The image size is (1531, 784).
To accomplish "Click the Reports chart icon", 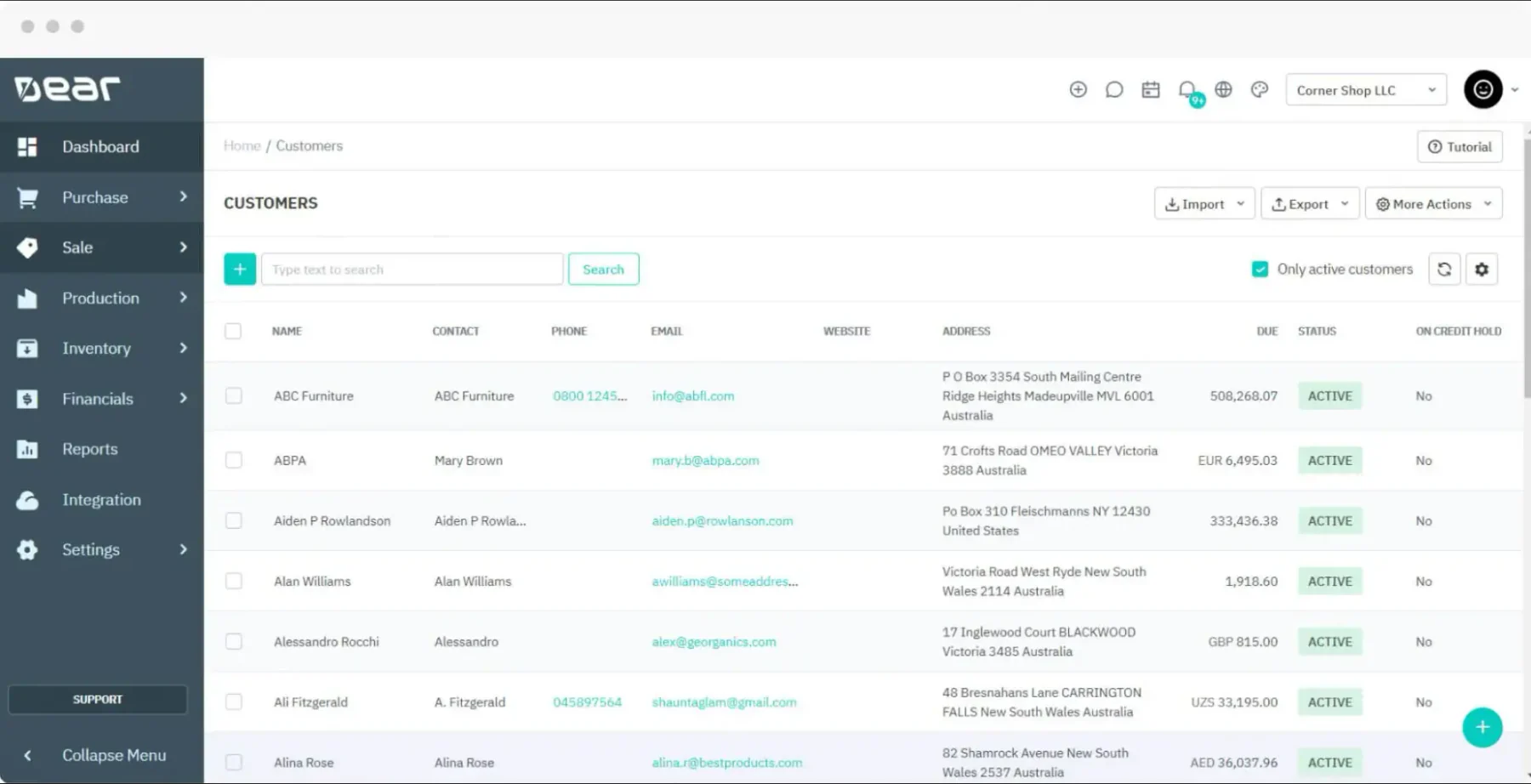I will click(x=27, y=449).
